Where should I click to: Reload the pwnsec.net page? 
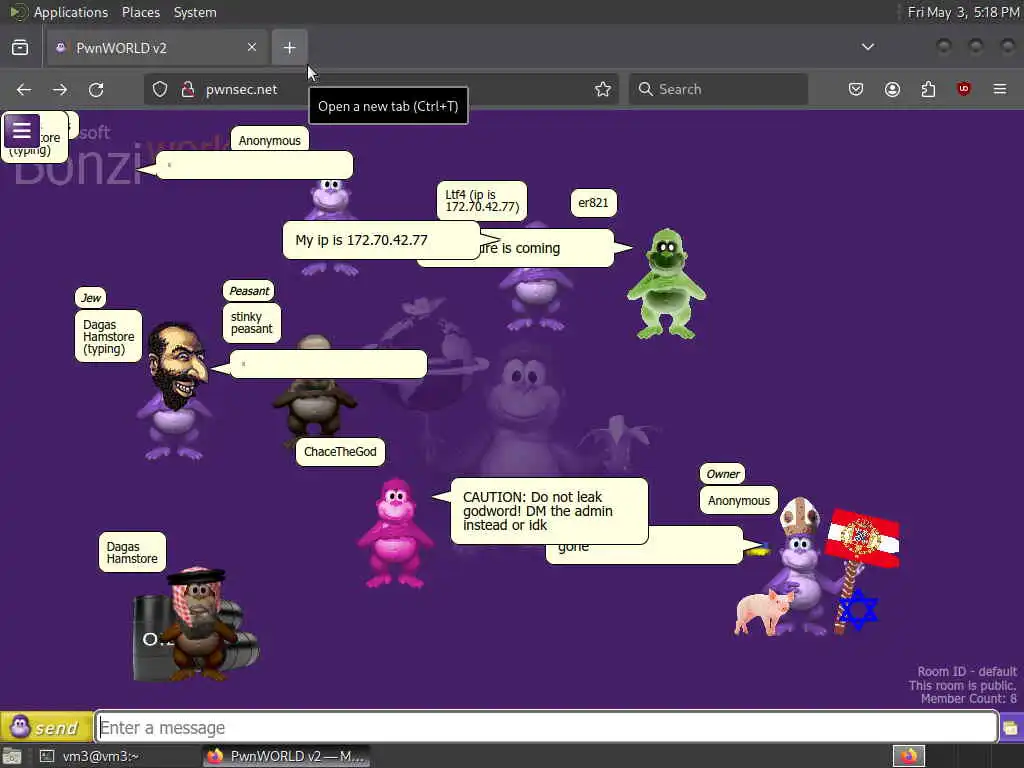tap(96, 89)
